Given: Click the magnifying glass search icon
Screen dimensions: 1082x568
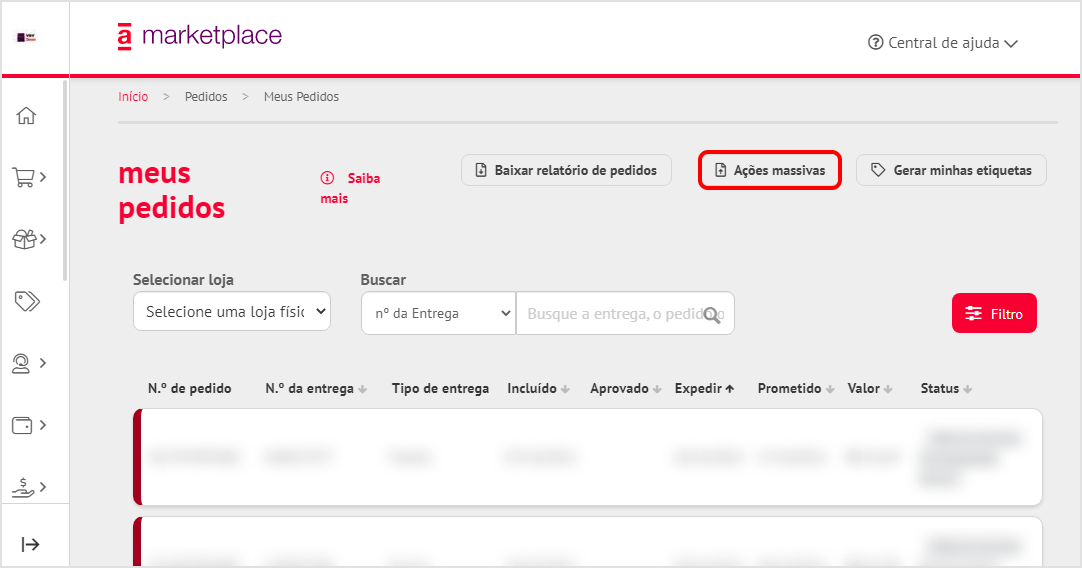Looking at the screenshot, I should [x=713, y=315].
